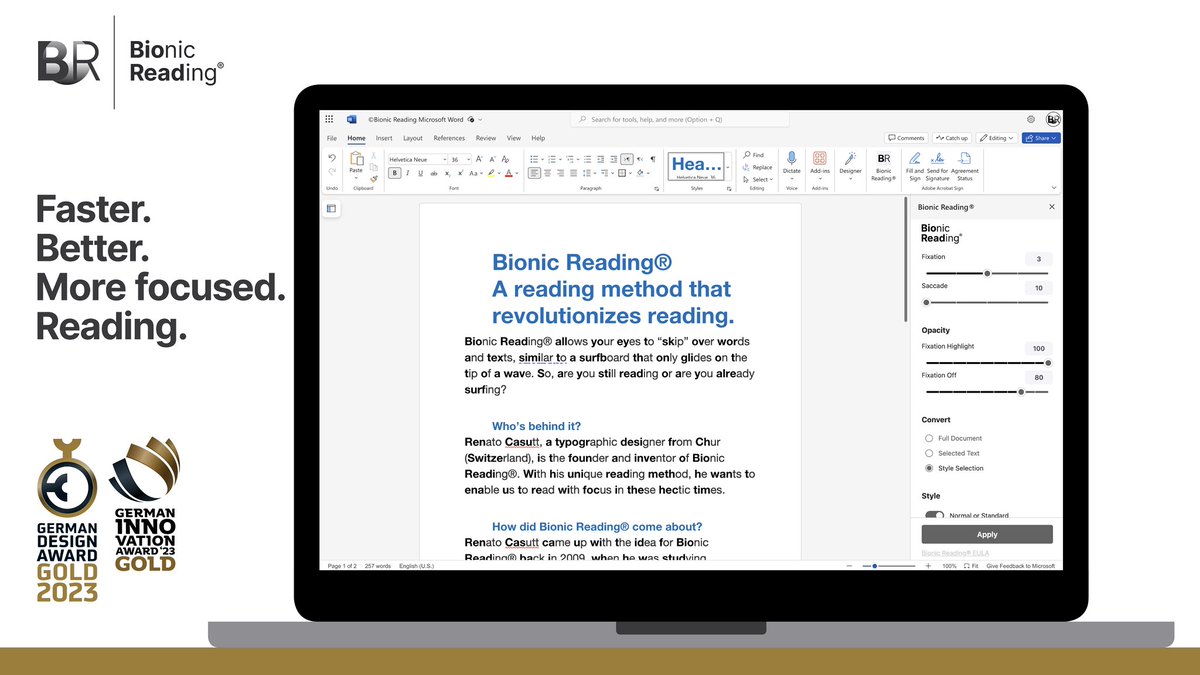The width and height of the screenshot is (1200, 675).
Task: Click Find in Editing group
Action: point(753,155)
